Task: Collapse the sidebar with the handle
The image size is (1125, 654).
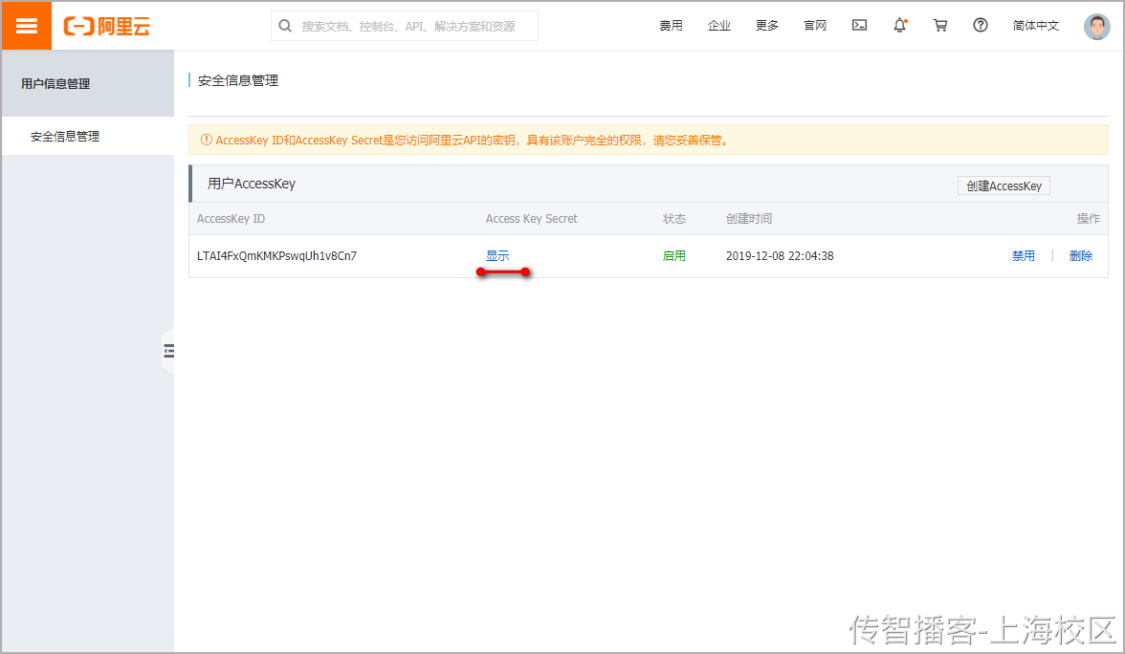Action: pyautogui.click(x=169, y=351)
